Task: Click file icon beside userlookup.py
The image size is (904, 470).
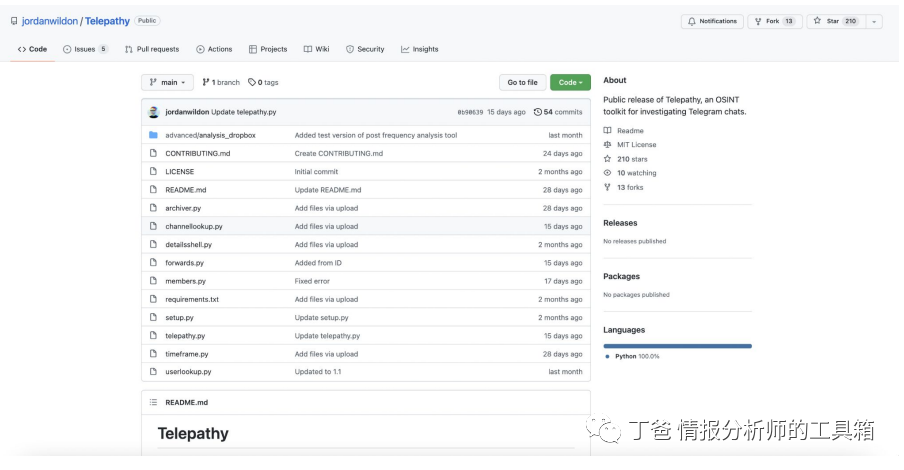Action: pyautogui.click(x=153, y=371)
